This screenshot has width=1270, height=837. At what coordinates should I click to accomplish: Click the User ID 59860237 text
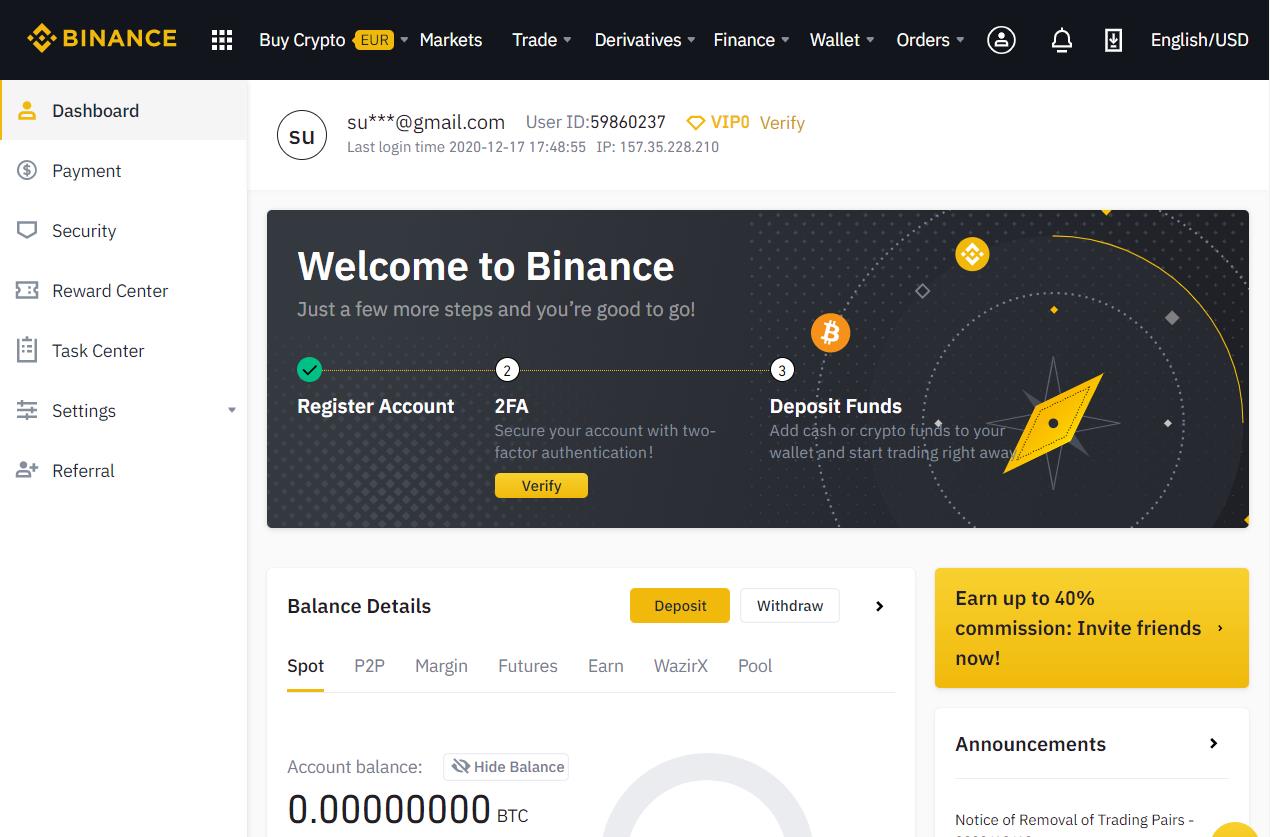[x=596, y=122]
